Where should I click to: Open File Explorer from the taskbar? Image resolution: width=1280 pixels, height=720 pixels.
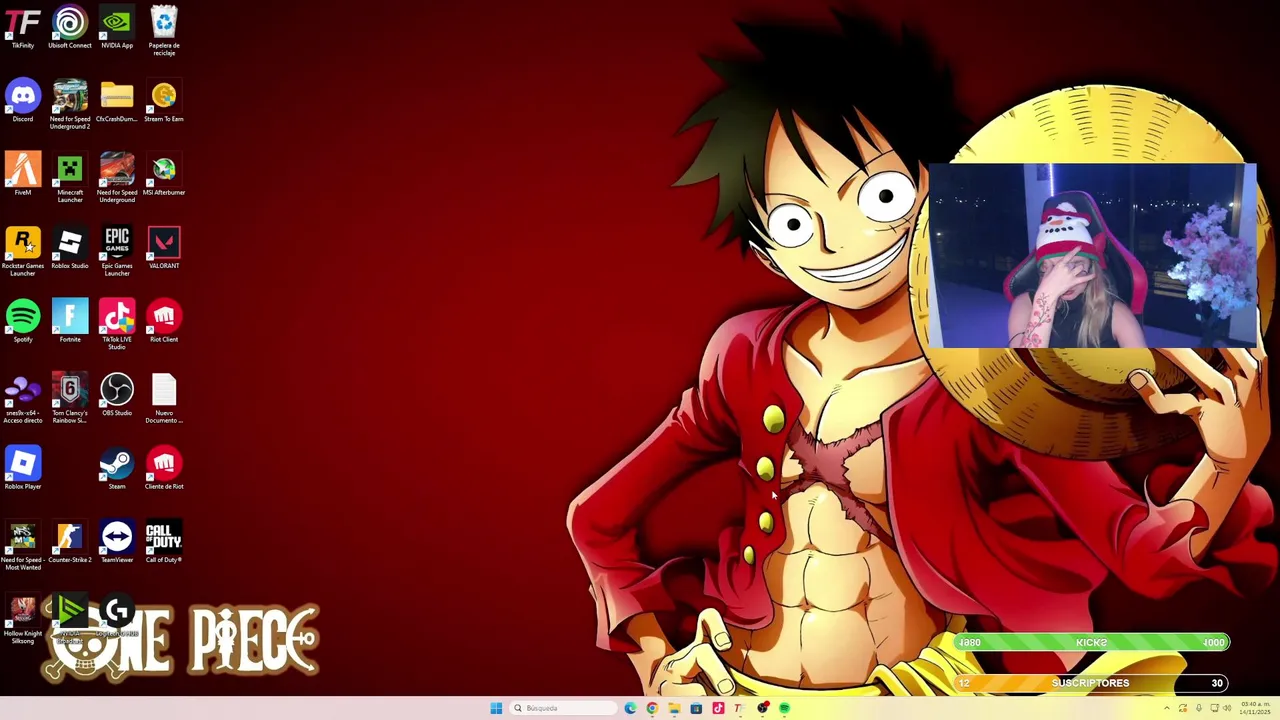(674, 708)
